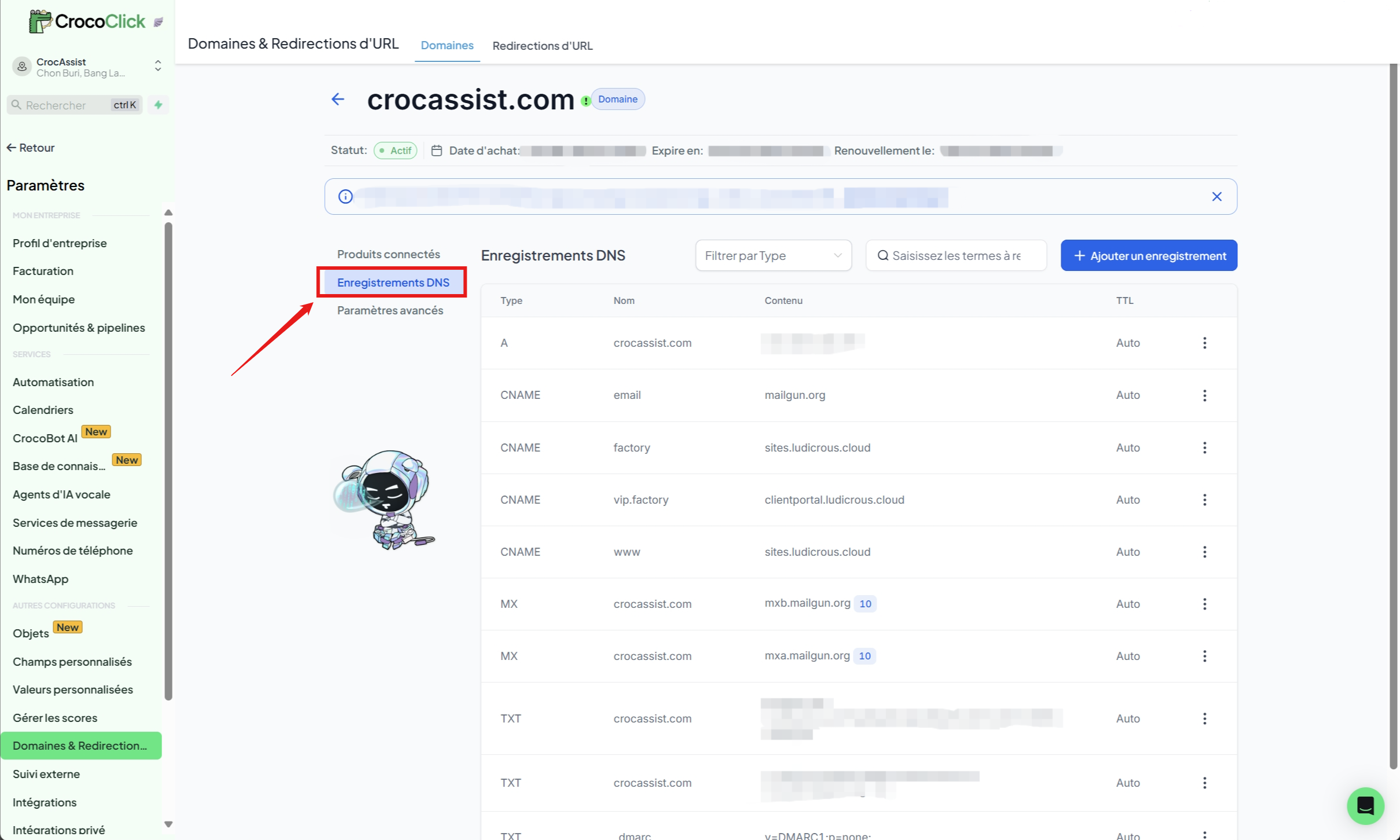Select the Enregistrements DNS section

click(x=393, y=283)
